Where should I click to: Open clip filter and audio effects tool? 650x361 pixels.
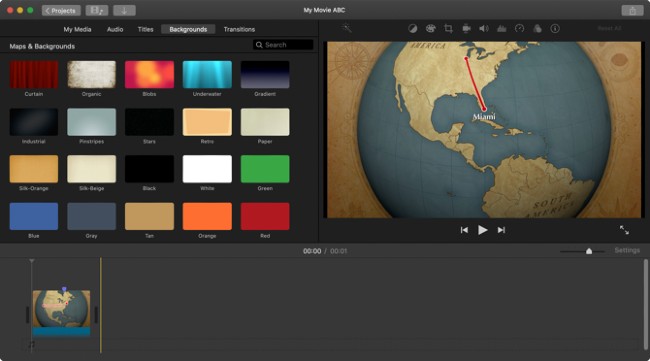537,29
